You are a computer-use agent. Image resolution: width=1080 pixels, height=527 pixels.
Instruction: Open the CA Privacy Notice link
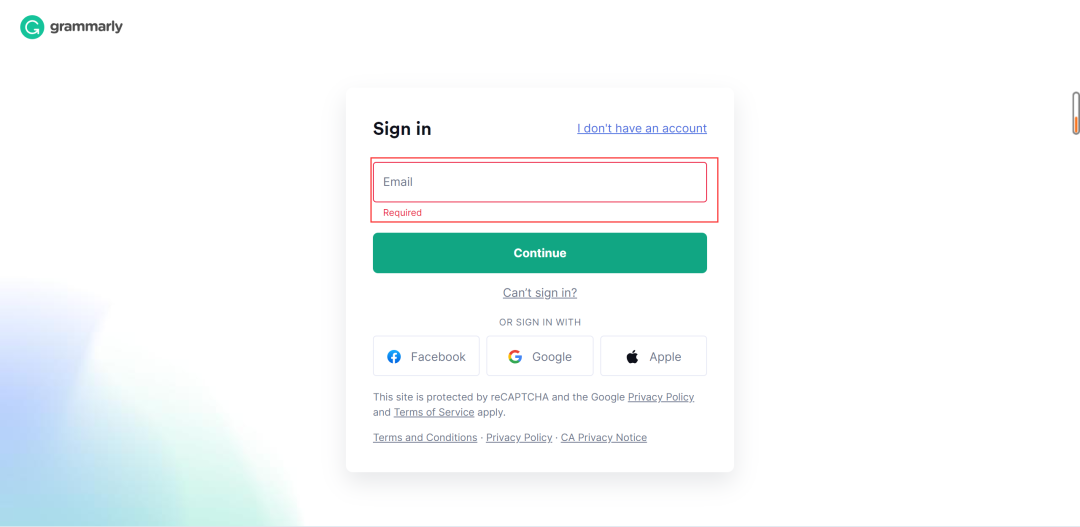point(604,437)
